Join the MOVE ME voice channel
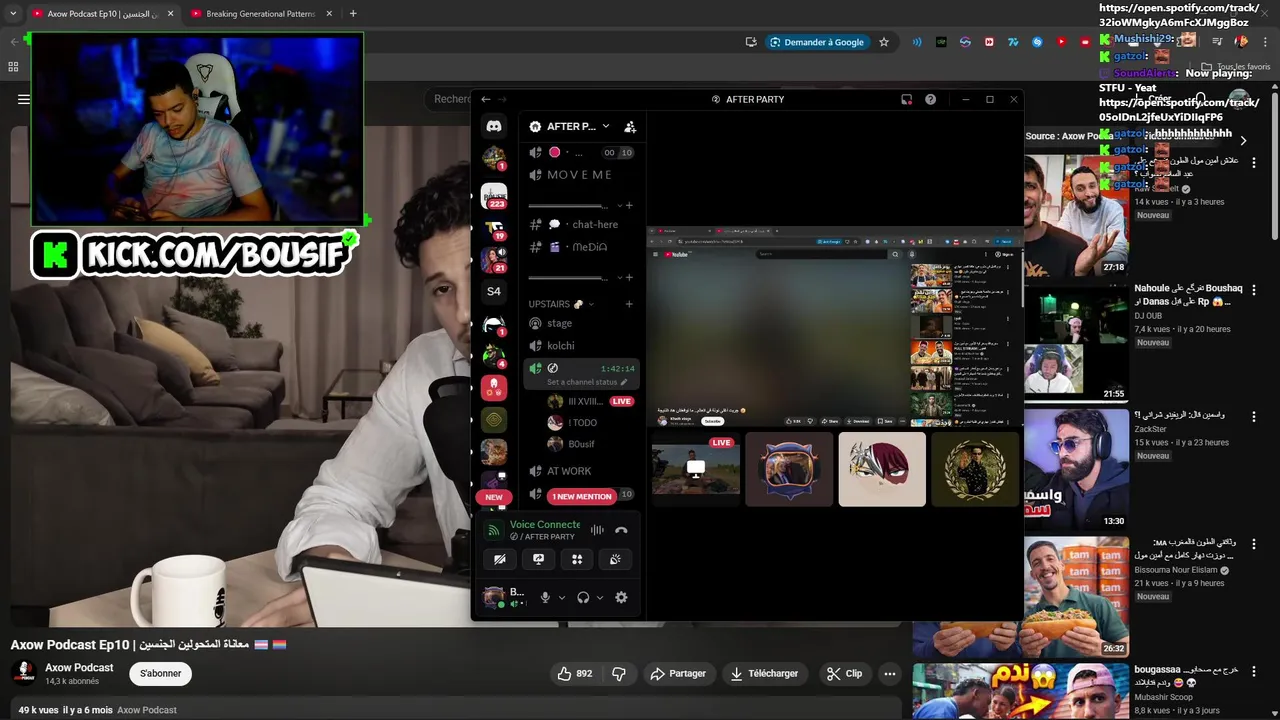This screenshot has height=720, width=1280. [580, 175]
